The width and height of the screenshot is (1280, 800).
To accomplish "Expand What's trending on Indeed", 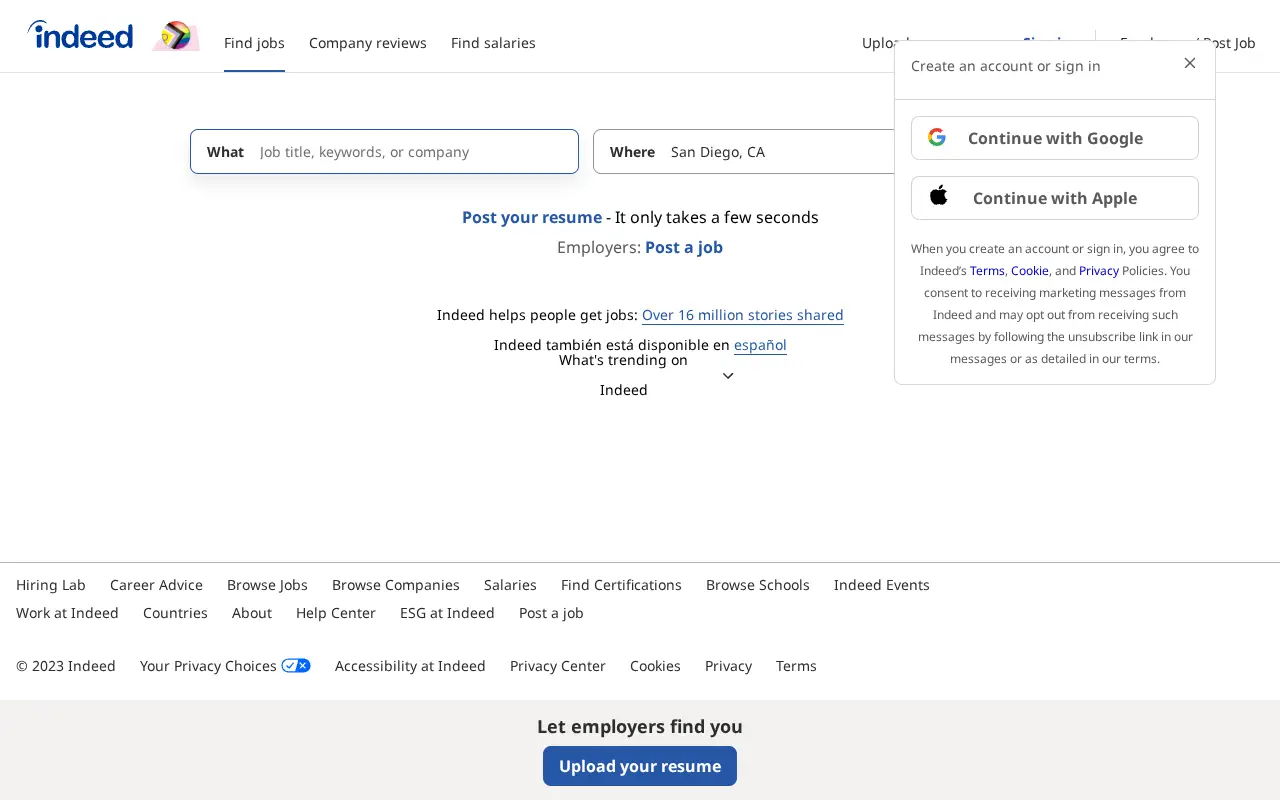I will 728,375.
